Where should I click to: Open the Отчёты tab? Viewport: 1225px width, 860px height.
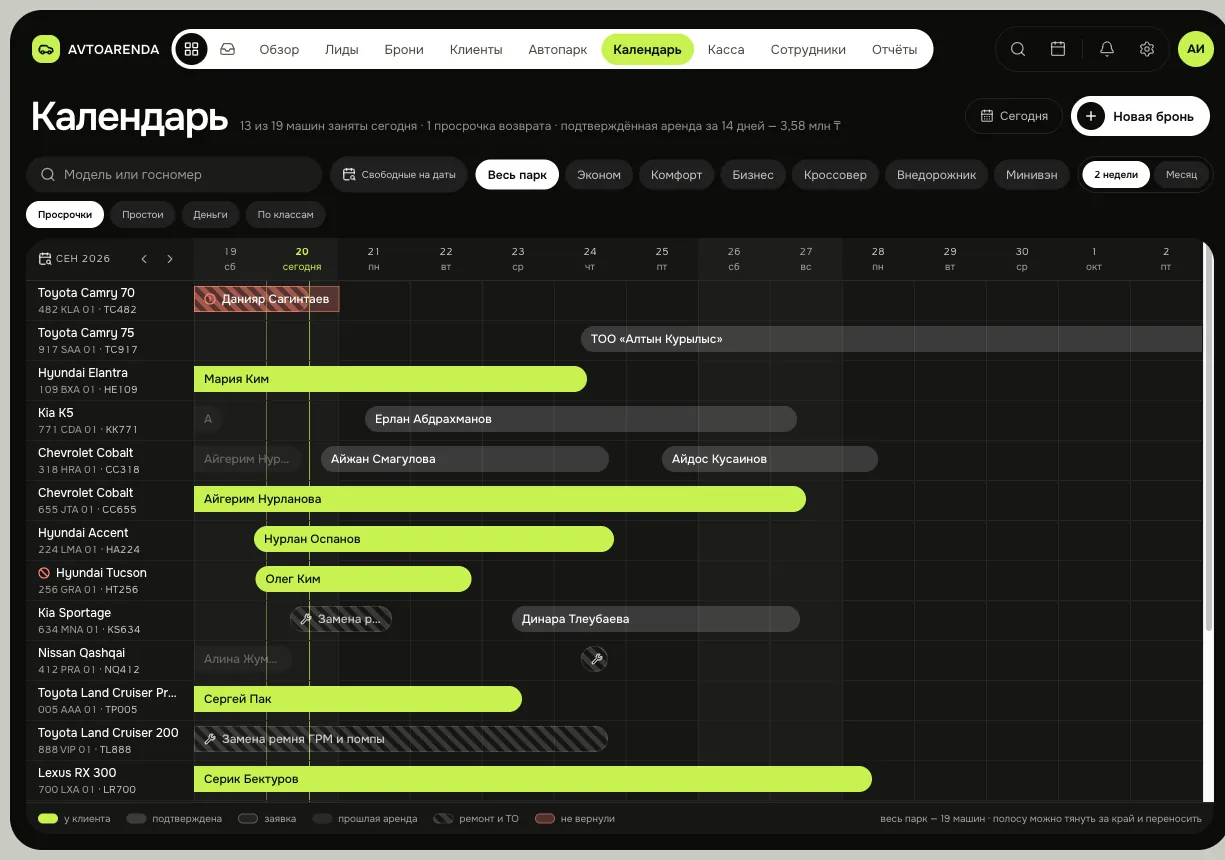[x=894, y=49]
